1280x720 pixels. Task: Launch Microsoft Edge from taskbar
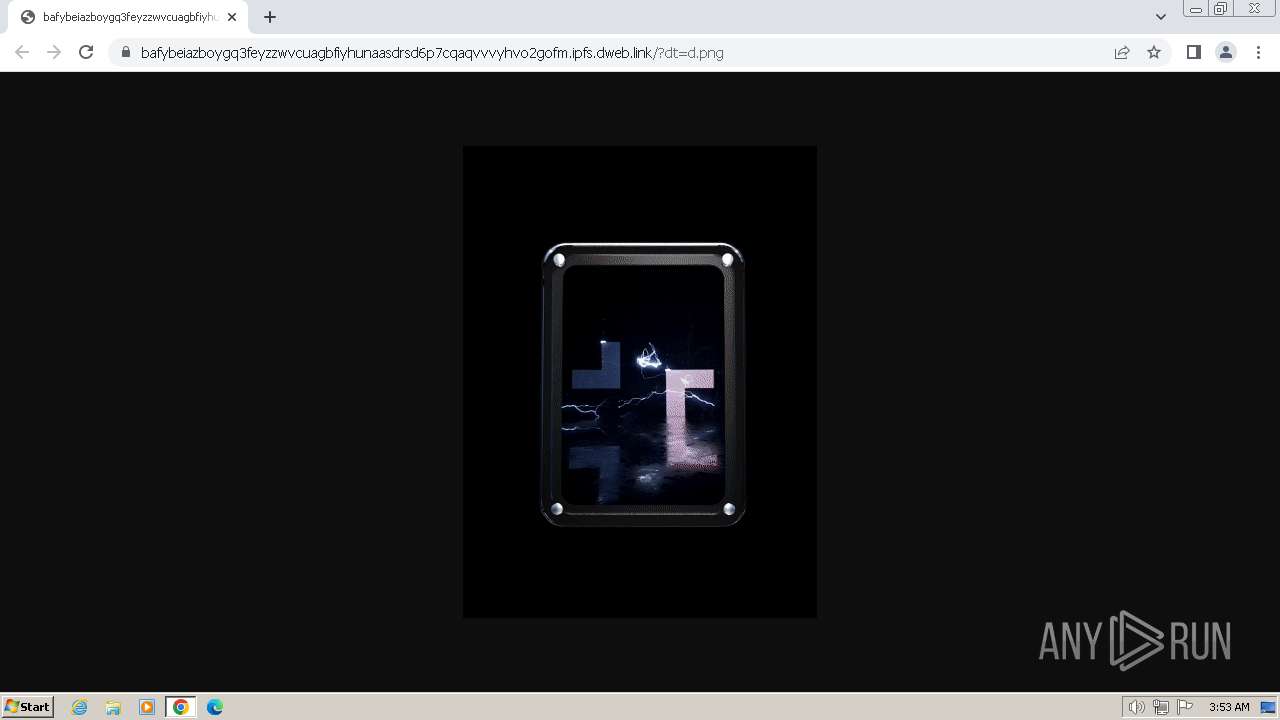coord(215,707)
